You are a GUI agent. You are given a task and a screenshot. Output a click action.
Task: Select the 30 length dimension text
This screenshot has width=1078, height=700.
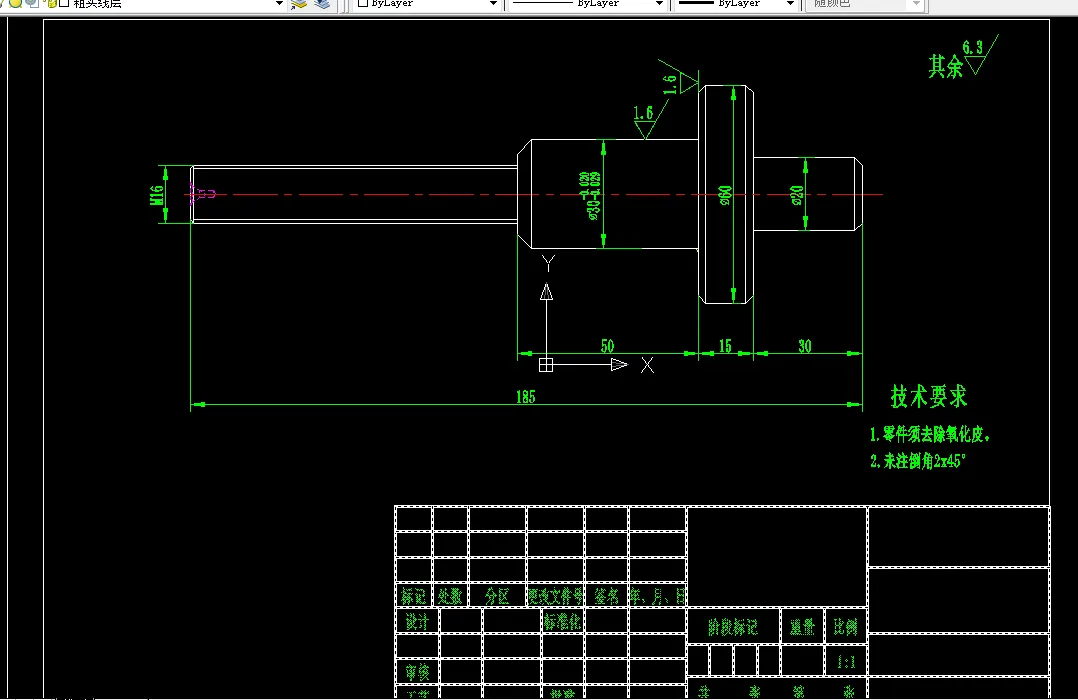click(x=805, y=346)
